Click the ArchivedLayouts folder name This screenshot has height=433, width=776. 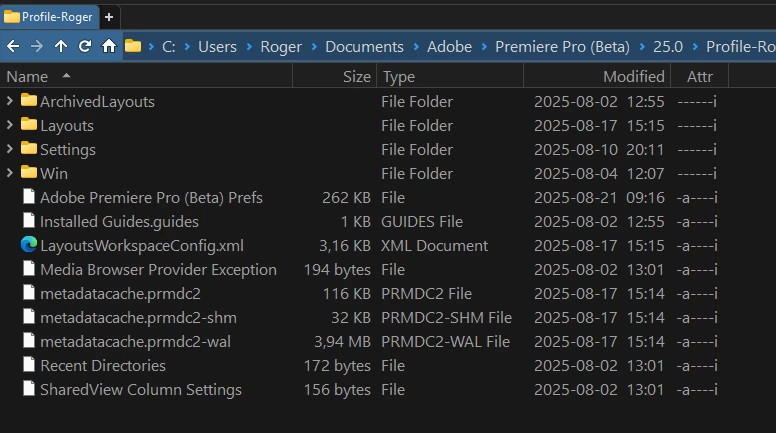(x=97, y=101)
